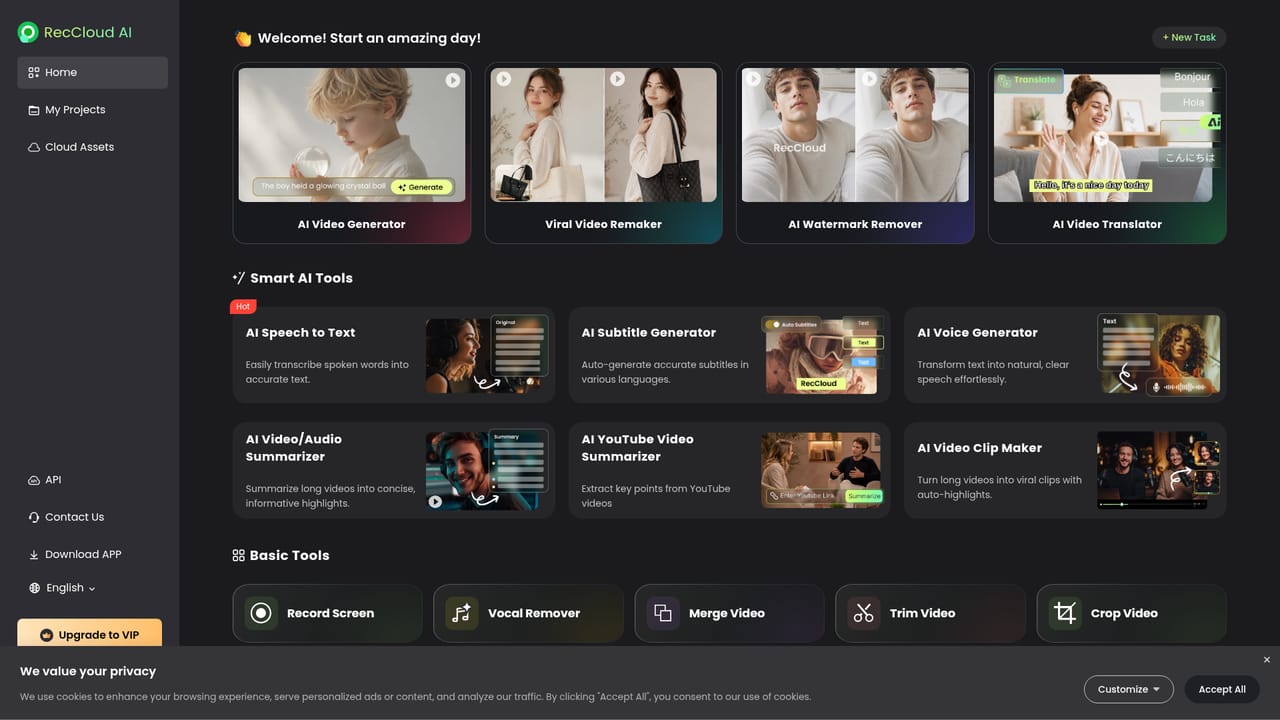This screenshot has height=720, width=1280.
Task: Click the Crop Video crop icon
Action: coord(1065,613)
